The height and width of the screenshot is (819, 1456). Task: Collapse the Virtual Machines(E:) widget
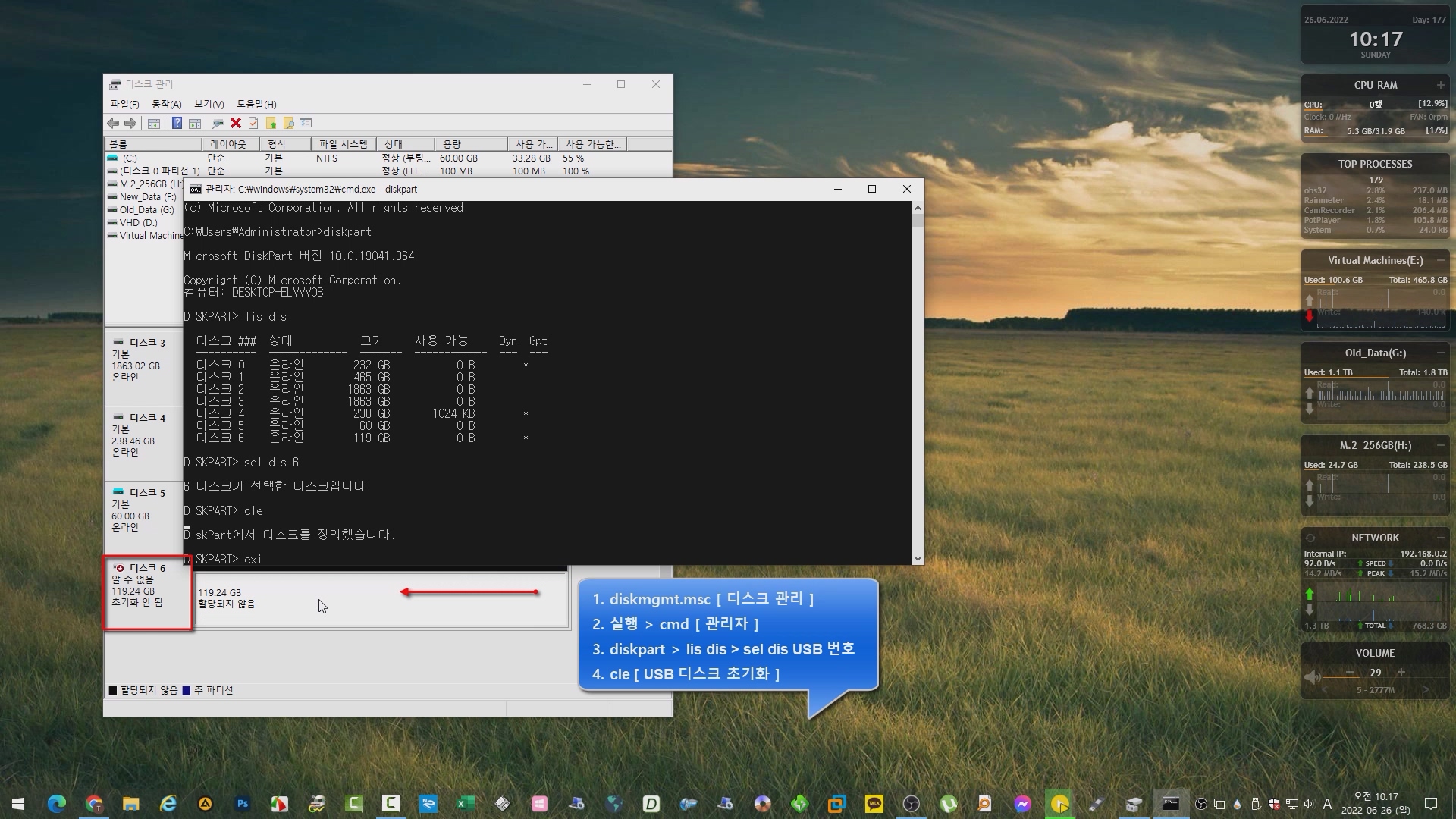[x=1440, y=260]
